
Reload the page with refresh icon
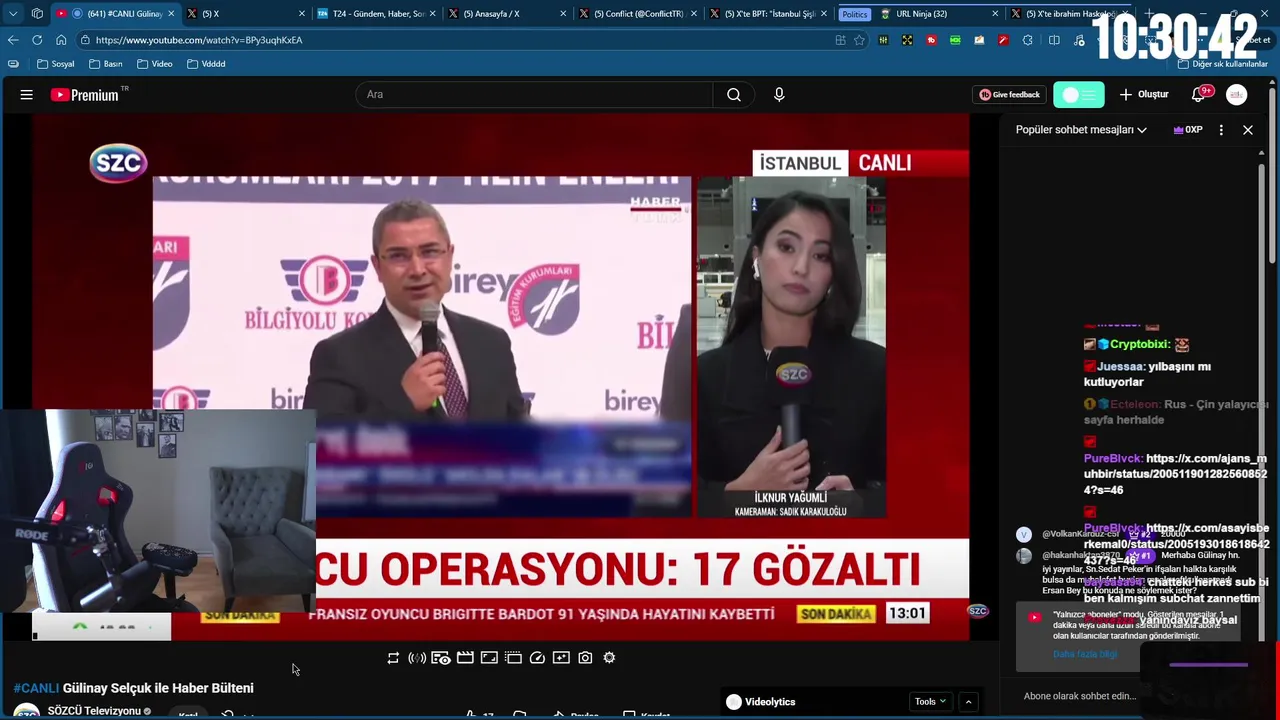click(x=37, y=40)
